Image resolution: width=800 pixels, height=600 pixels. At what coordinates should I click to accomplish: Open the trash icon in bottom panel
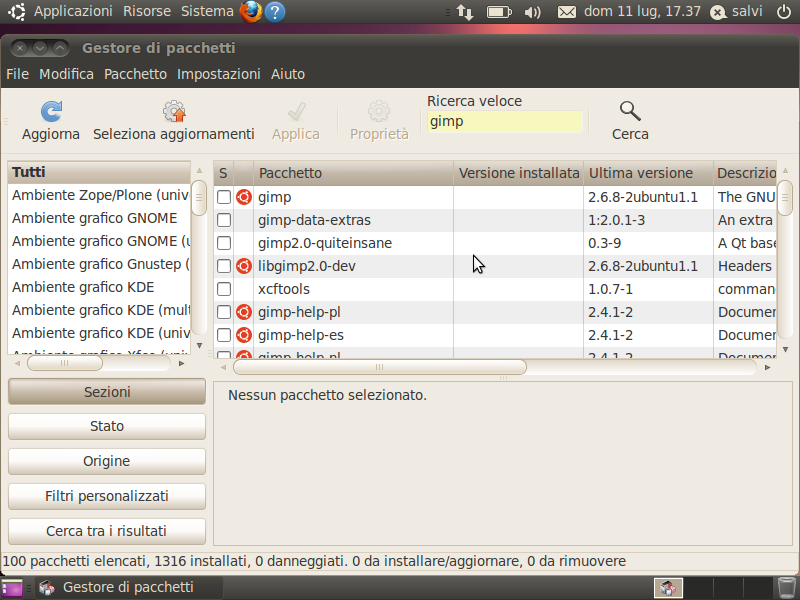(787, 588)
